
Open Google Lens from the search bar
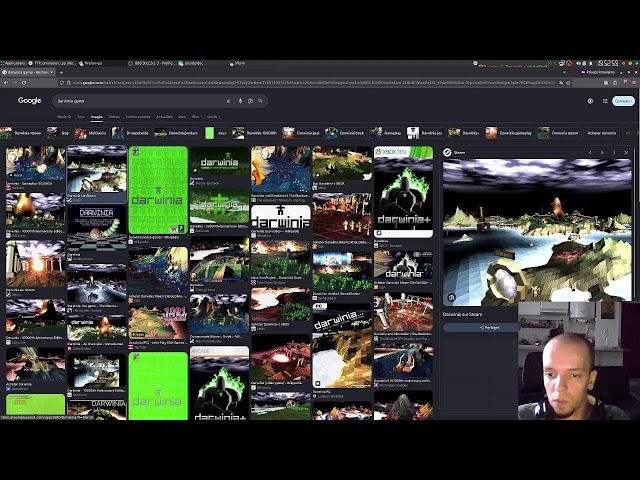coord(250,101)
